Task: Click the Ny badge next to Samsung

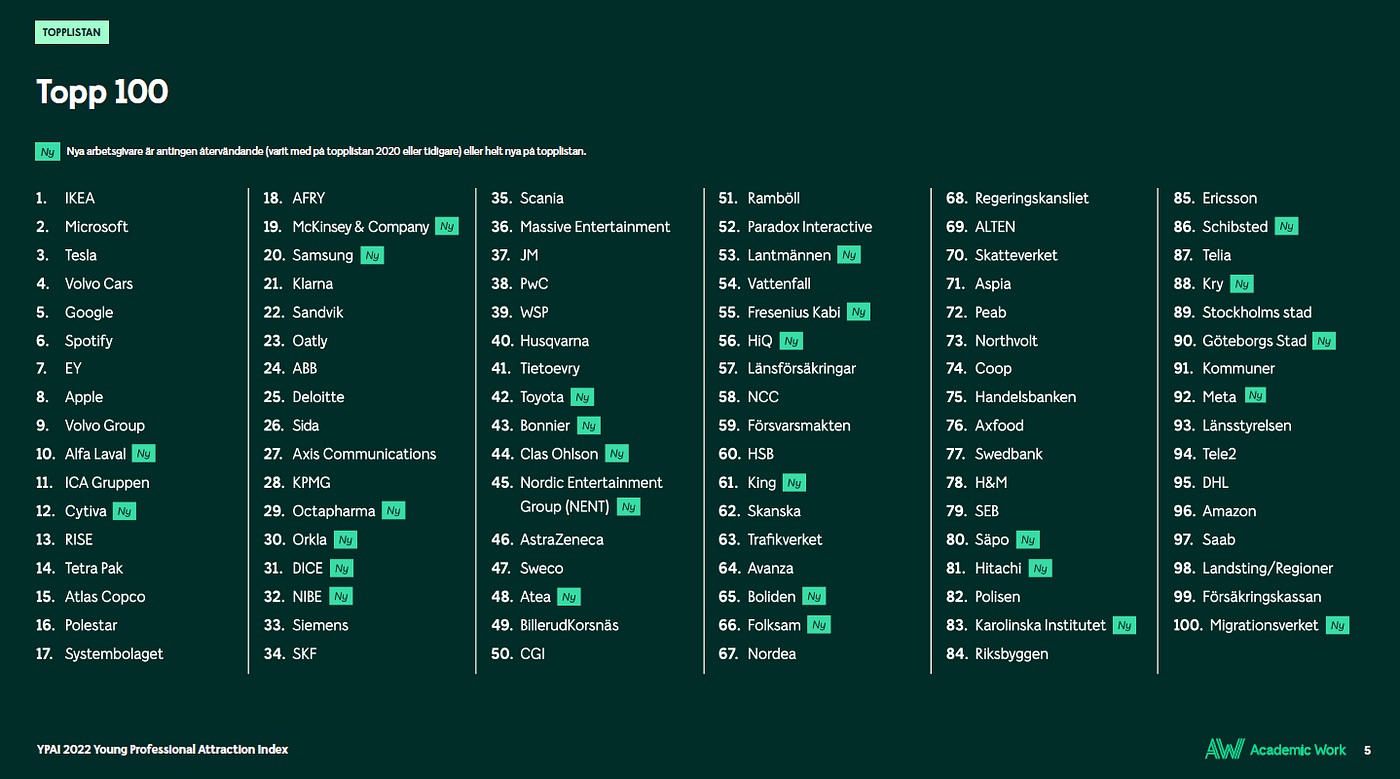Action: (x=372, y=255)
